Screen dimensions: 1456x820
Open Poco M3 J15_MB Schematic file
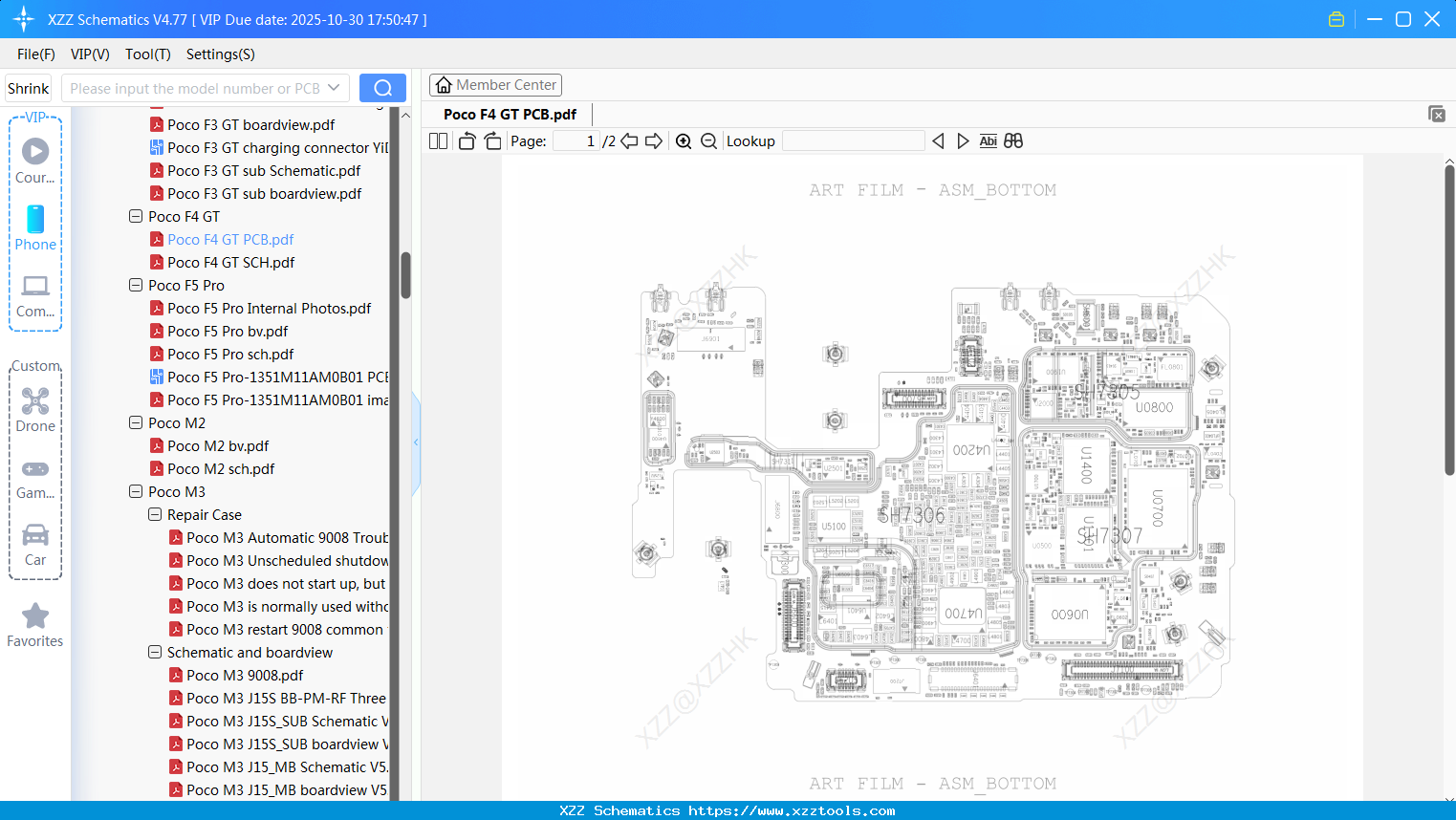point(278,767)
